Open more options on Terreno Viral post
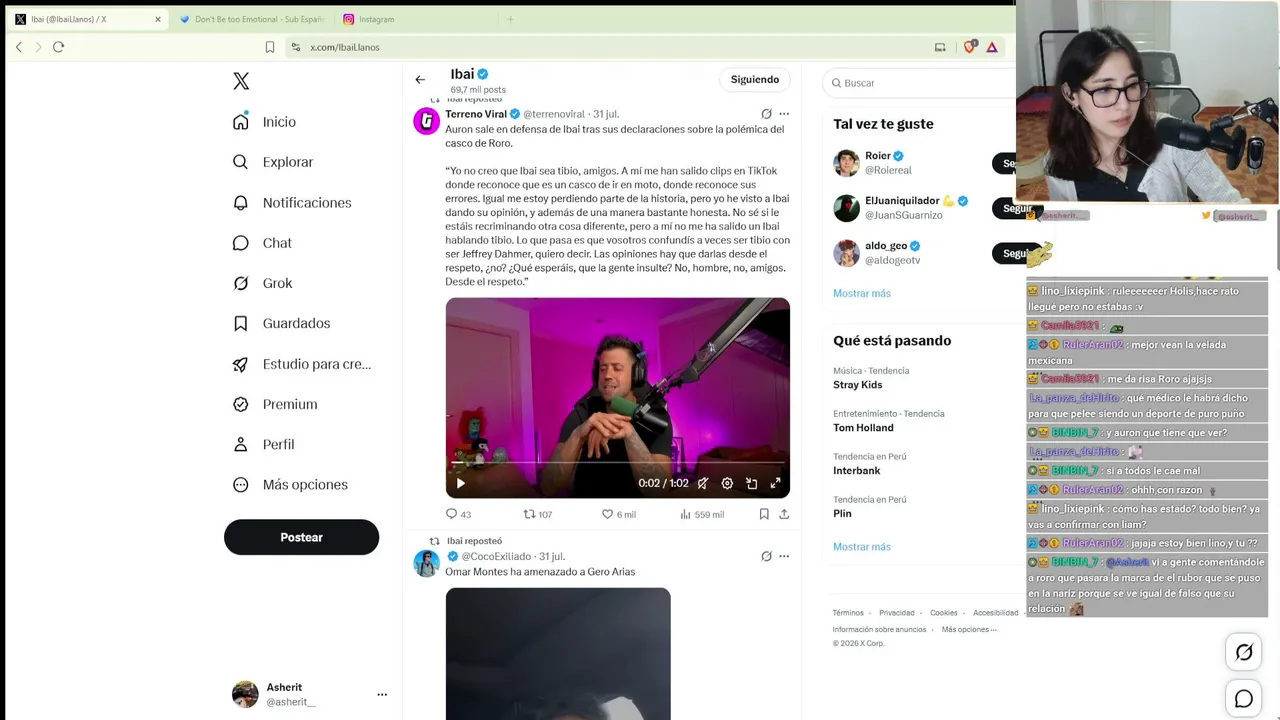Image resolution: width=1280 pixels, height=720 pixels. click(x=784, y=114)
